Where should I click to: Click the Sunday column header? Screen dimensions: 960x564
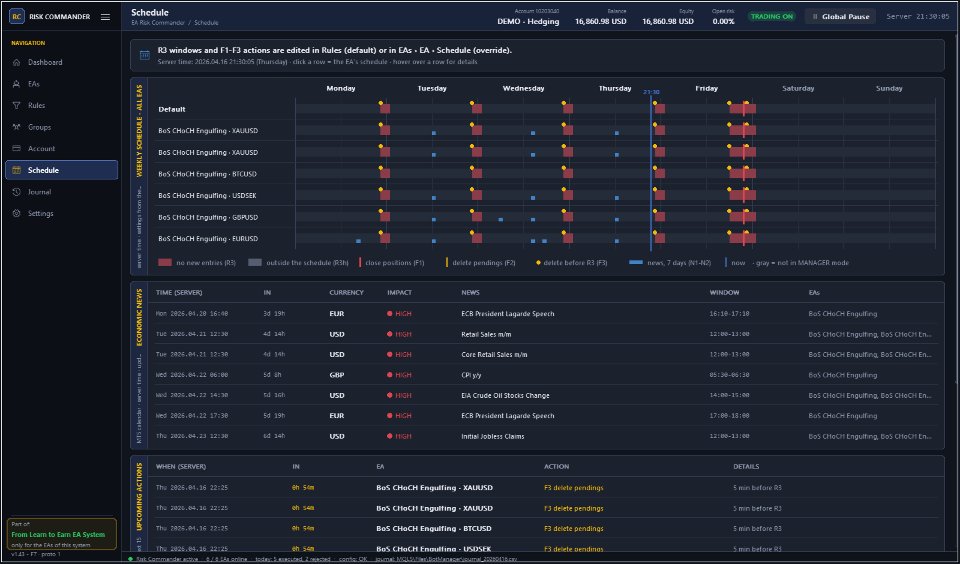pos(889,88)
